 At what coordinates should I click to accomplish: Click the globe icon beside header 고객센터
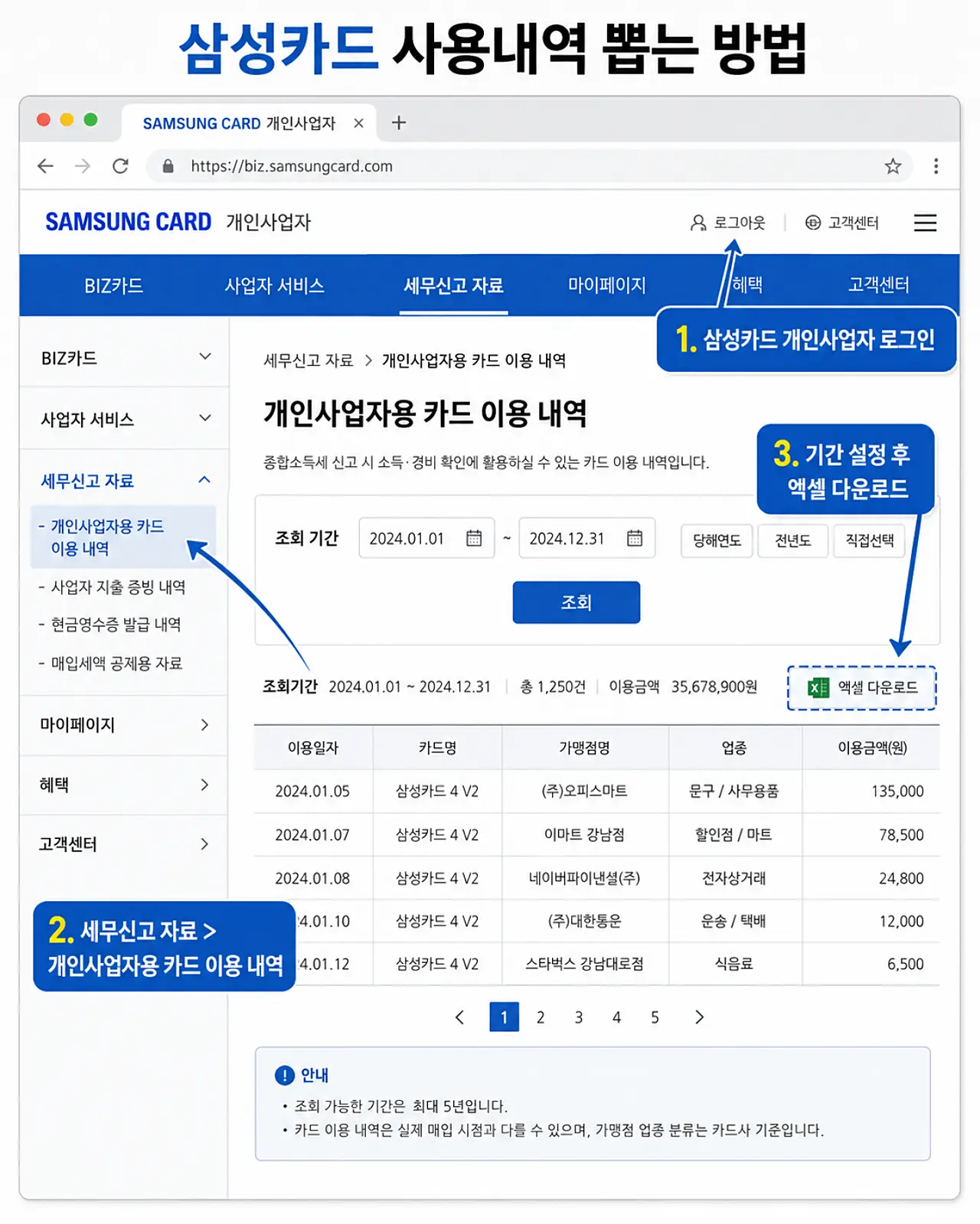[813, 223]
